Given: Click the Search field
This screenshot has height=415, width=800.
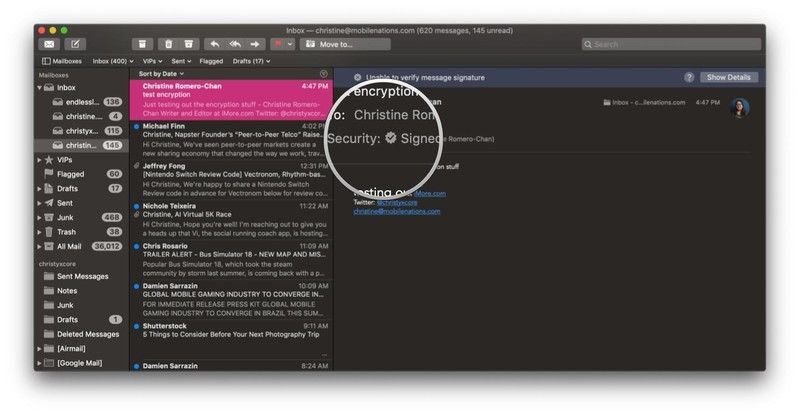Looking at the screenshot, I should click(671, 44).
